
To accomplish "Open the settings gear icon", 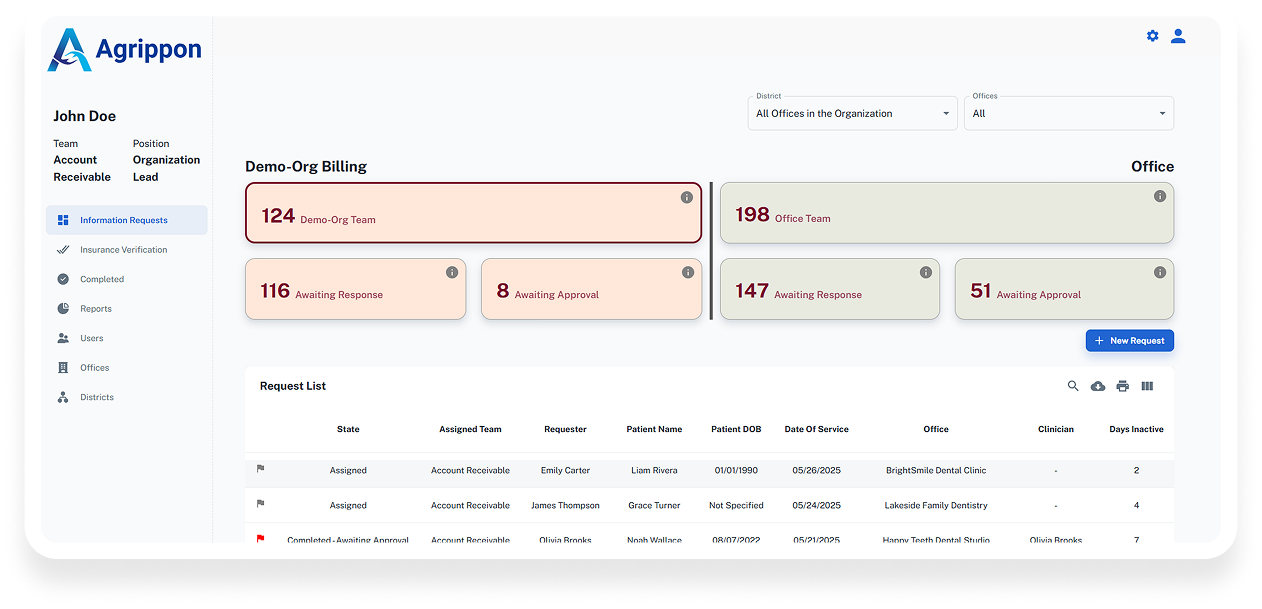I will click(1152, 36).
